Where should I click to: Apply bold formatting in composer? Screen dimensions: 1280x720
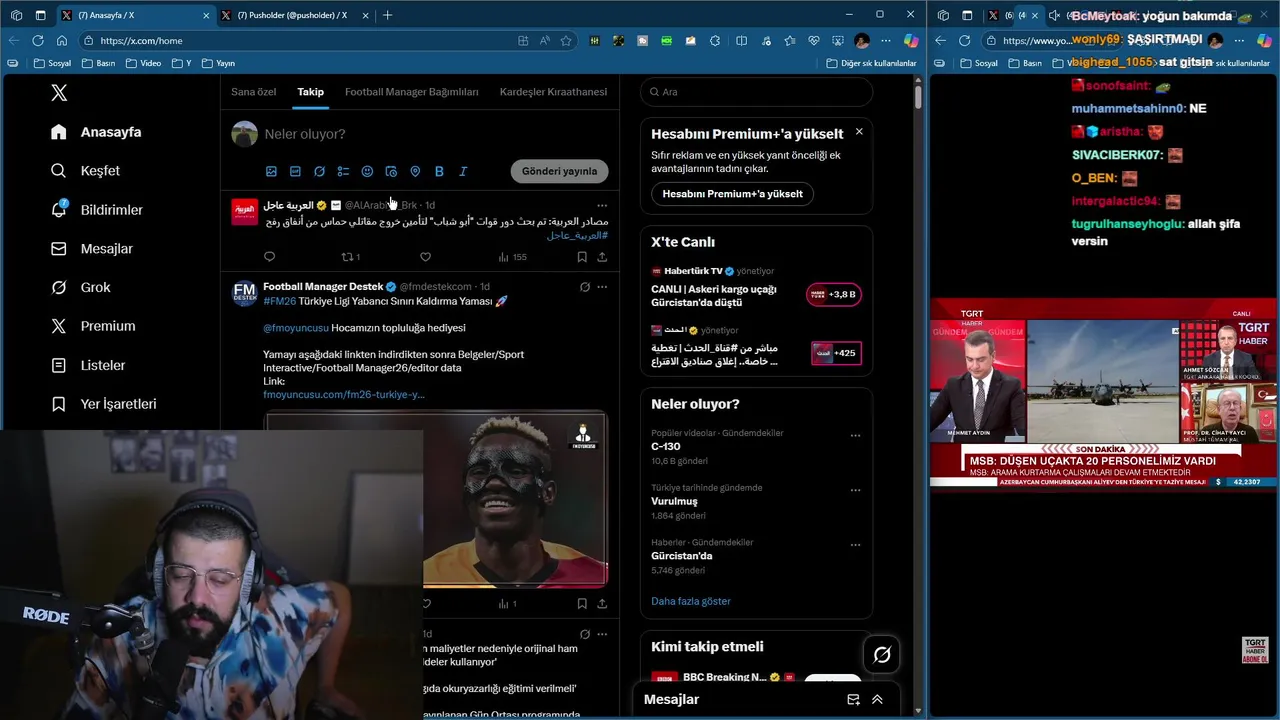439,172
